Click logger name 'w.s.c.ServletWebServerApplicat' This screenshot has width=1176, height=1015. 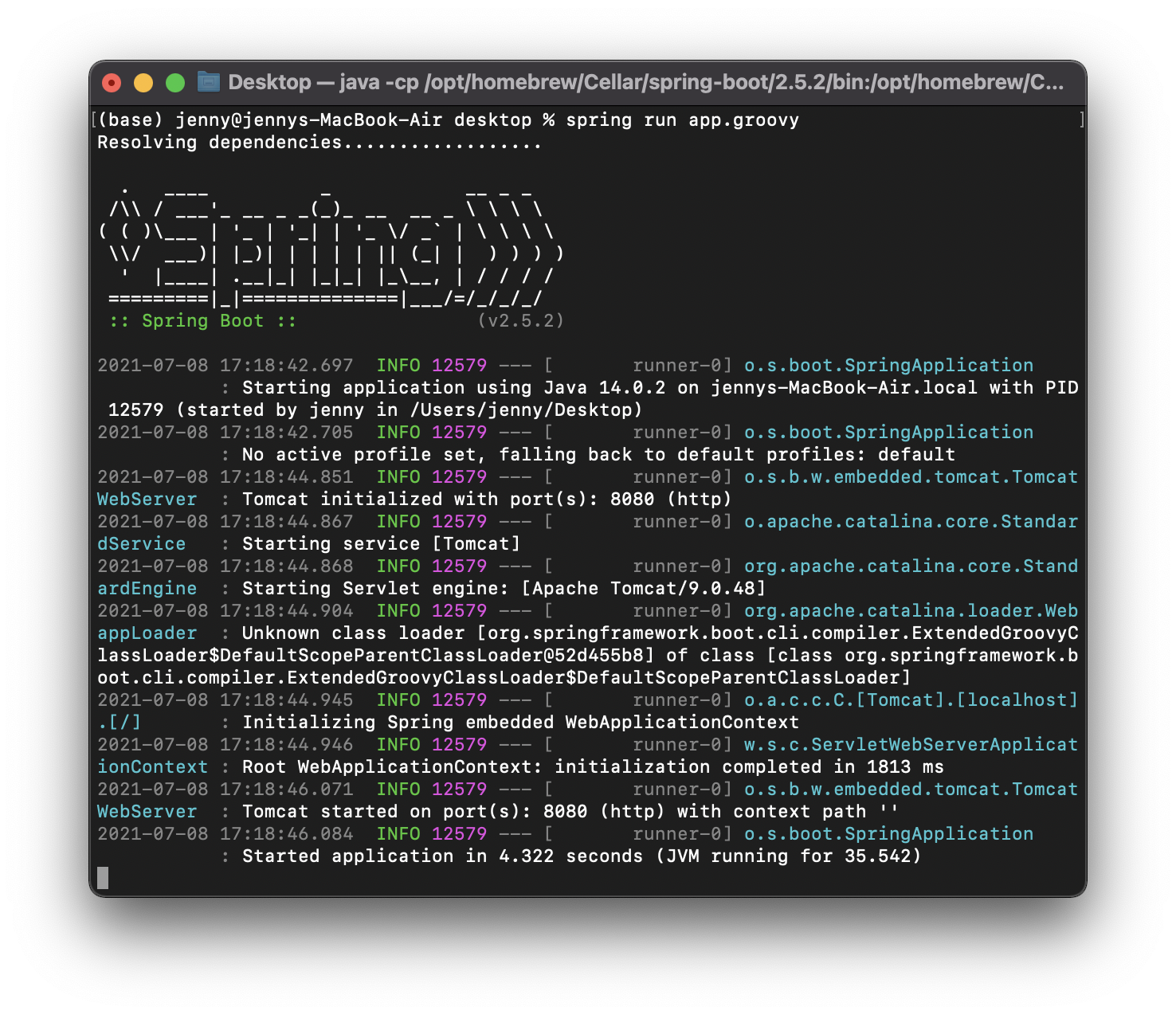point(911,745)
